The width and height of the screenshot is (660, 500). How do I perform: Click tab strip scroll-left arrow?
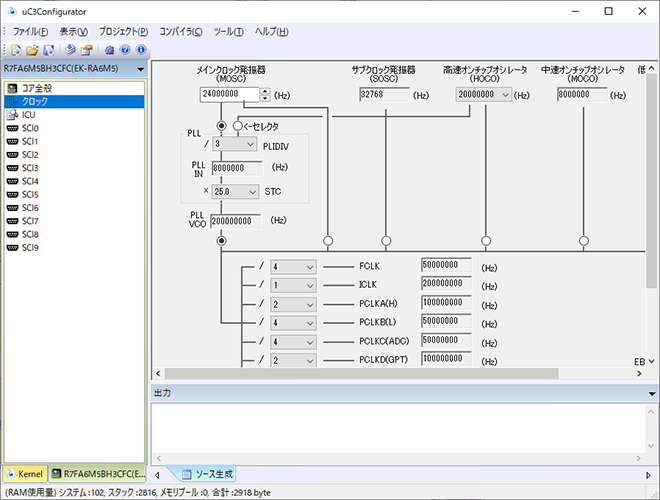pos(157,475)
